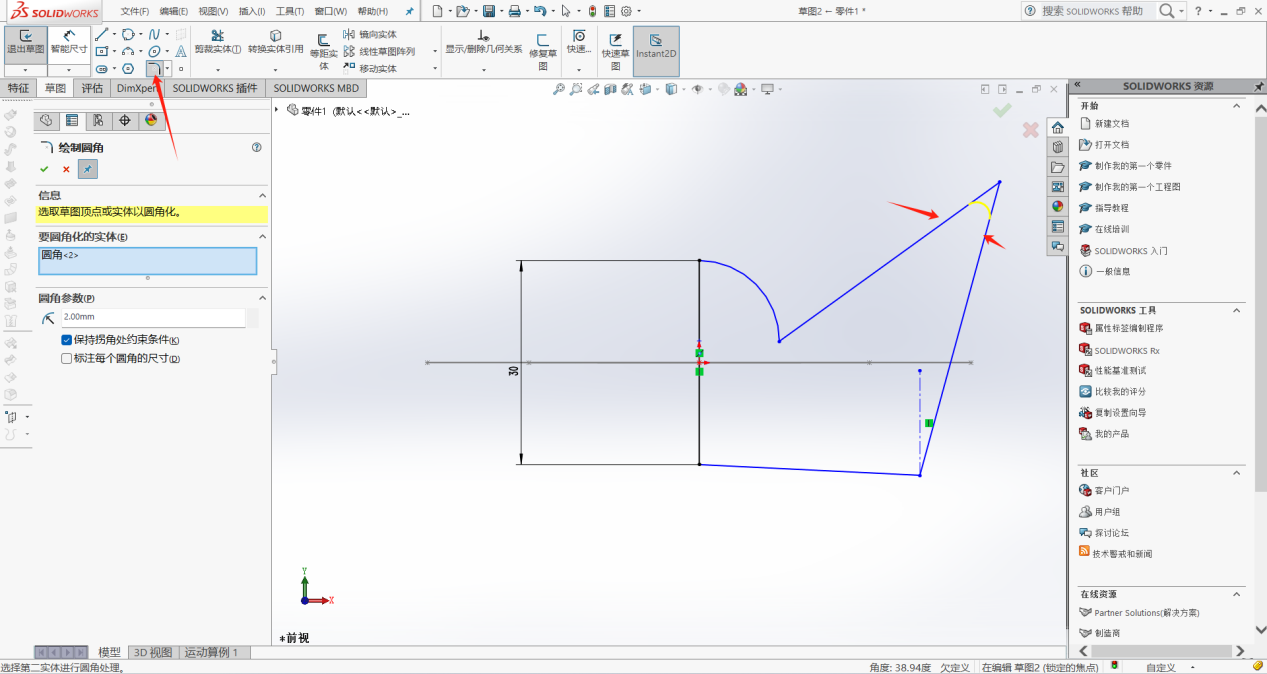Click Display/Delete Relations (显示/删除几何关系)
The width and height of the screenshot is (1267, 674).
483,42
